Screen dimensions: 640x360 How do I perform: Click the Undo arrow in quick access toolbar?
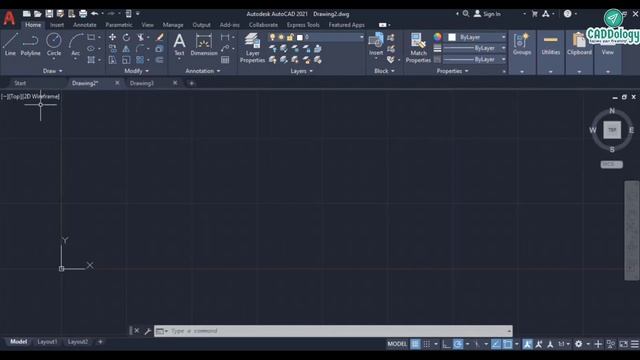(x=94, y=14)
